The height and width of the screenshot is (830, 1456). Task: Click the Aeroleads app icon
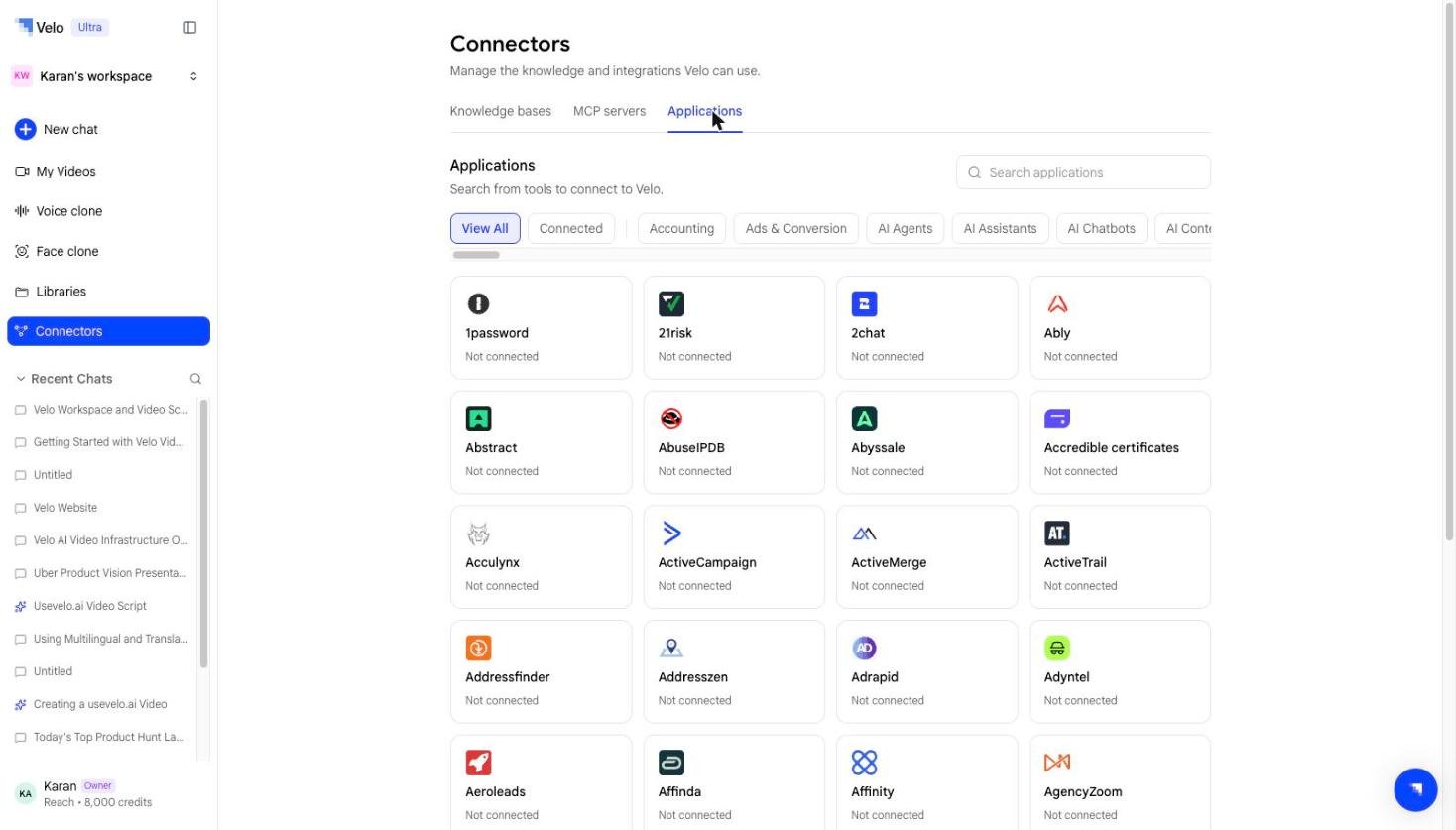478,763
